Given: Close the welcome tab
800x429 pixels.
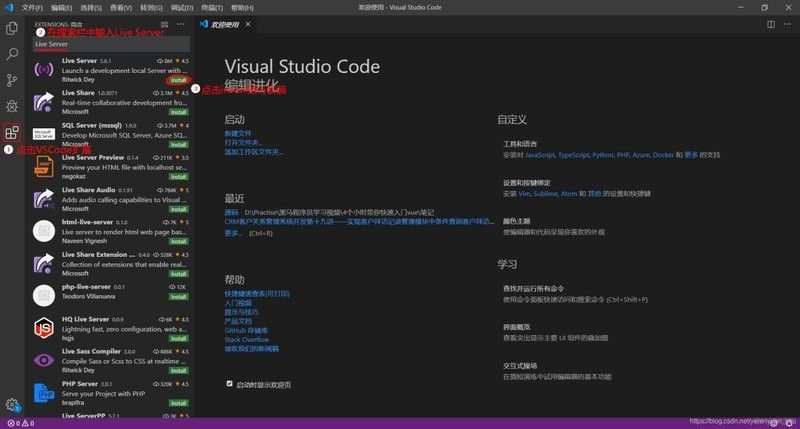Looking at the screenshot, I should pyautogui.click(x=248, y=24).
